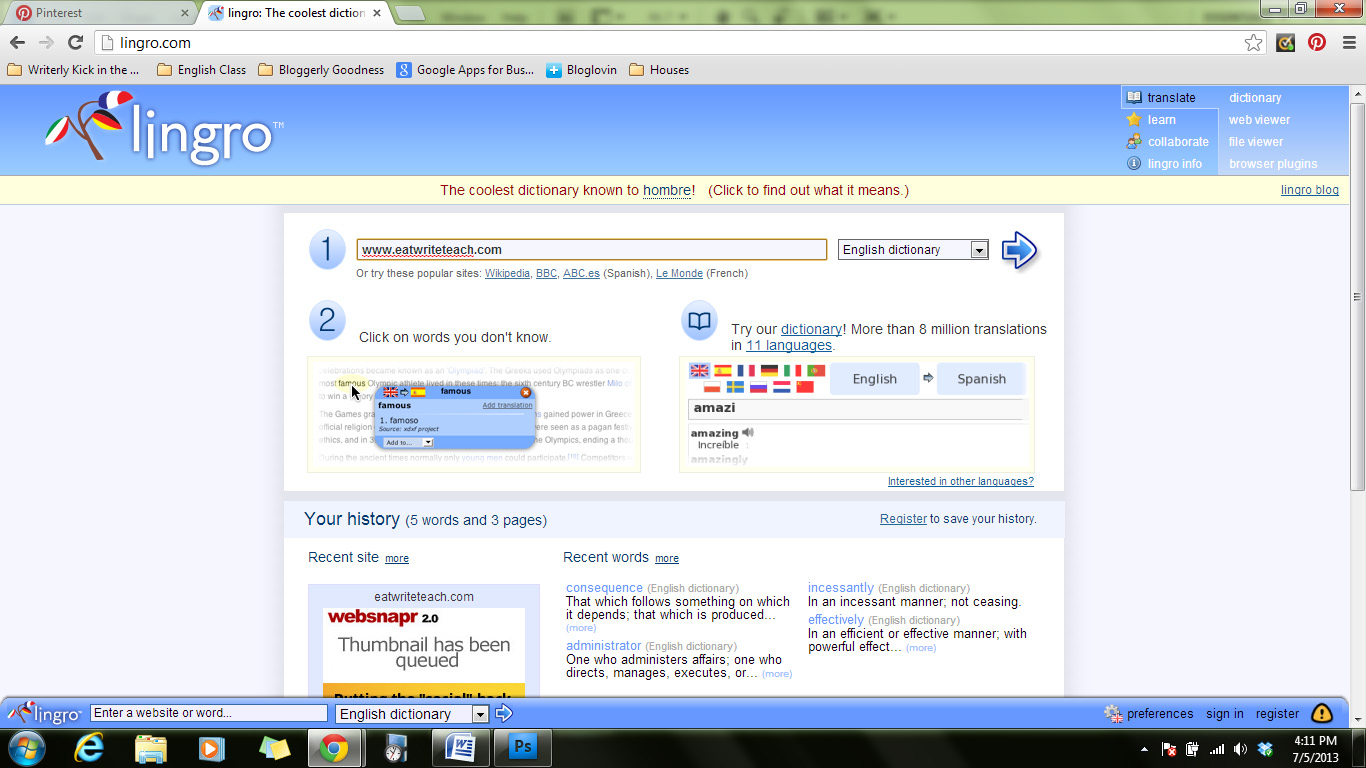Image resolution: width=1366 pixels, height=768 pixels.
Task: Click the big blue go arrow
Action: (1019, 250)
